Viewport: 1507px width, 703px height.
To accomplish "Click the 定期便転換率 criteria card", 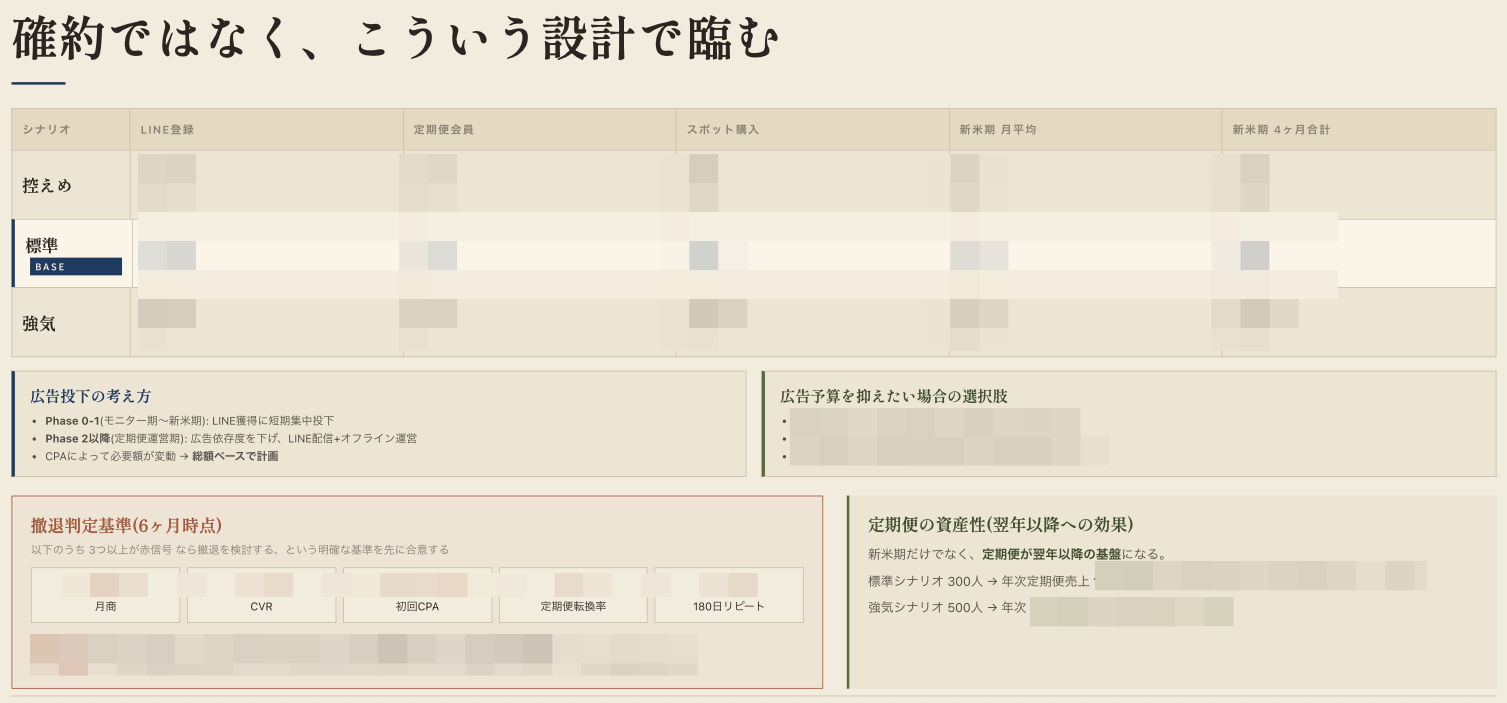I will coord(573,595).
